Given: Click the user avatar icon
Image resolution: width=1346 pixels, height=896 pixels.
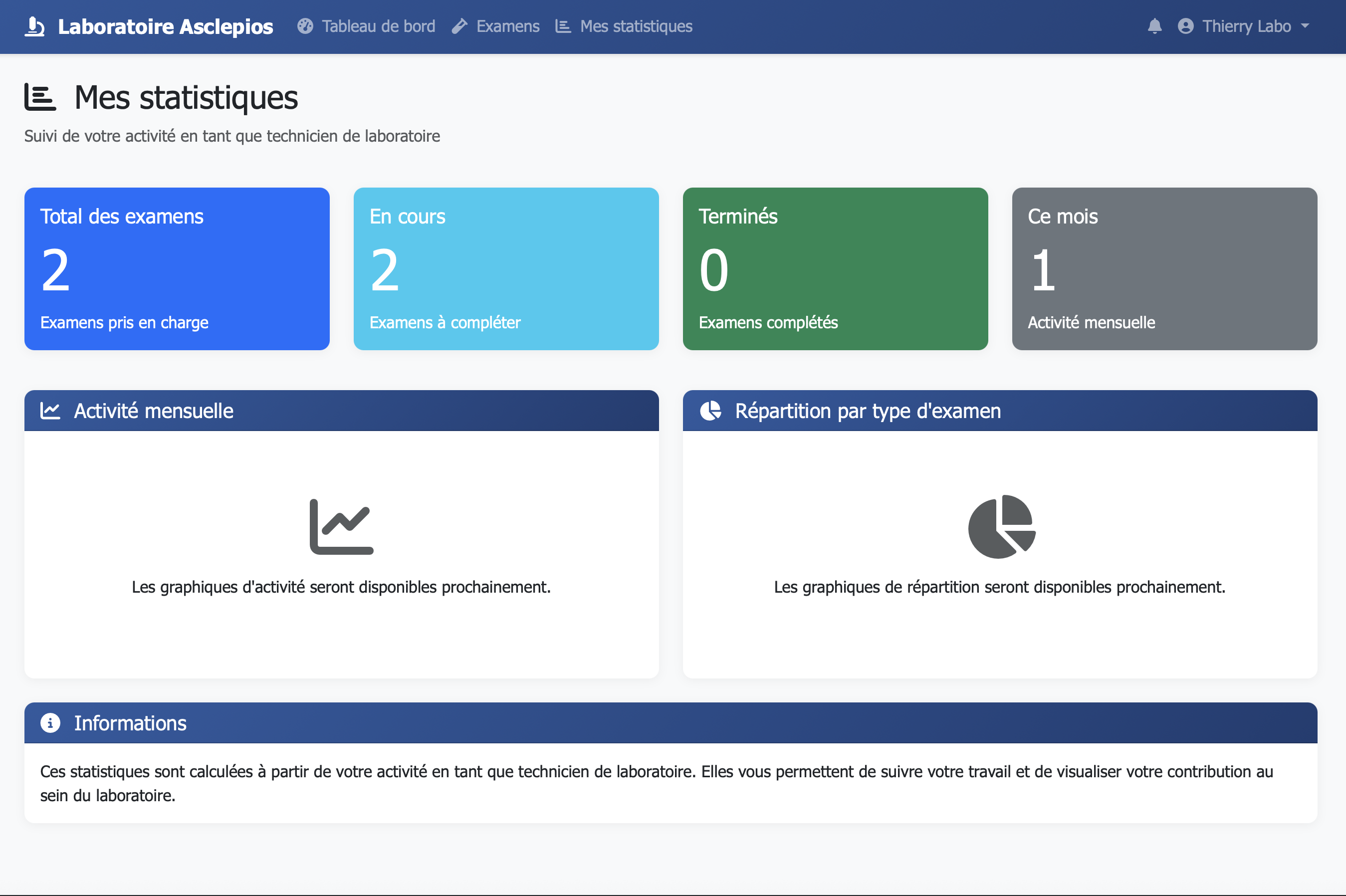Looking at the screenshot, I should (1185, 26).
